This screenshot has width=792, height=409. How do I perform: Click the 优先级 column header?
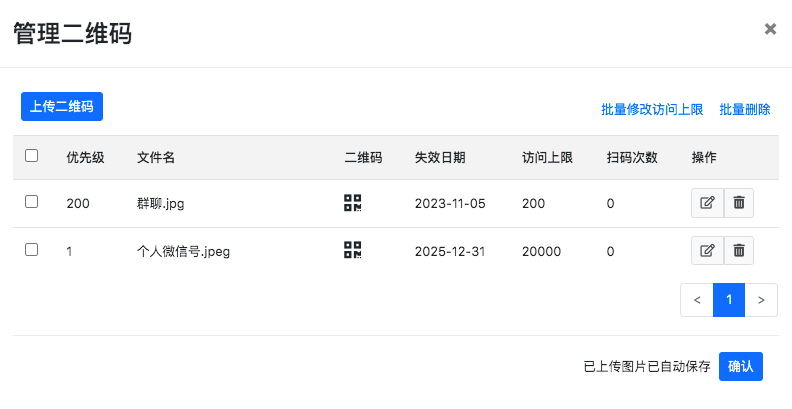pos(86,157)
